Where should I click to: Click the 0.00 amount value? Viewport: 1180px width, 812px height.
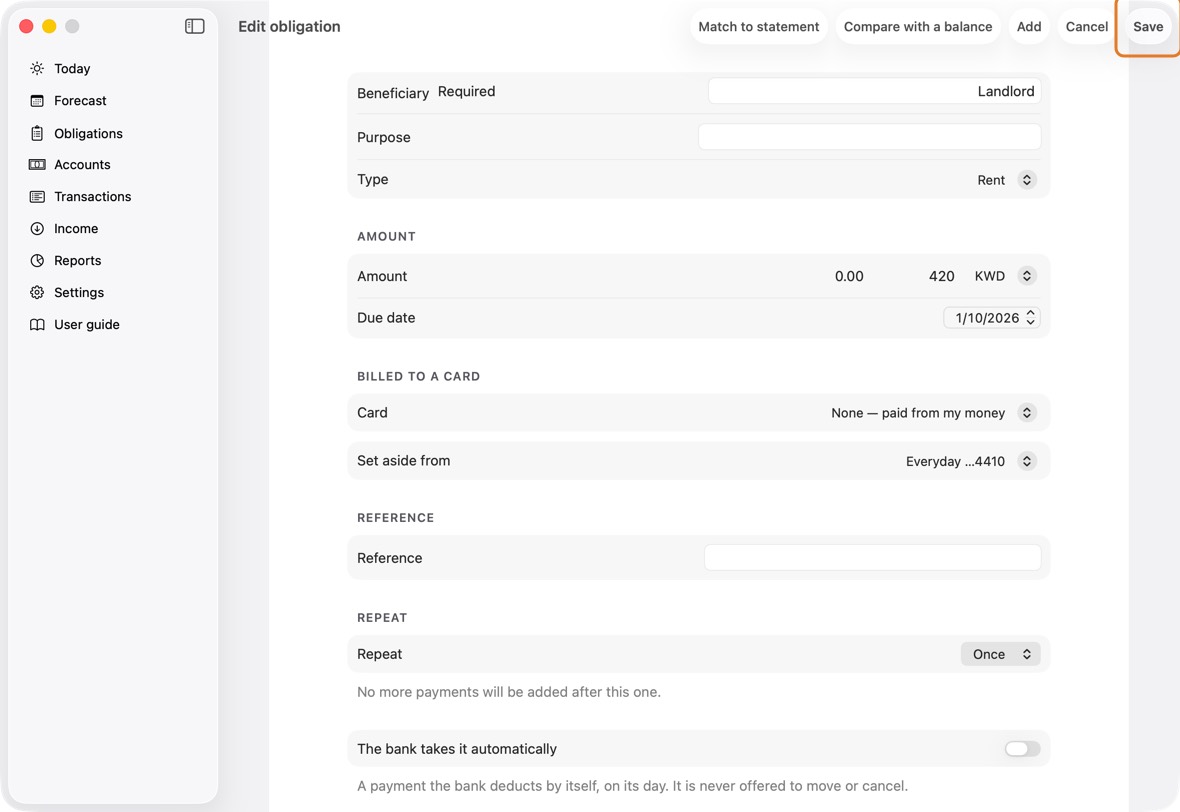(x=849, y=276)
